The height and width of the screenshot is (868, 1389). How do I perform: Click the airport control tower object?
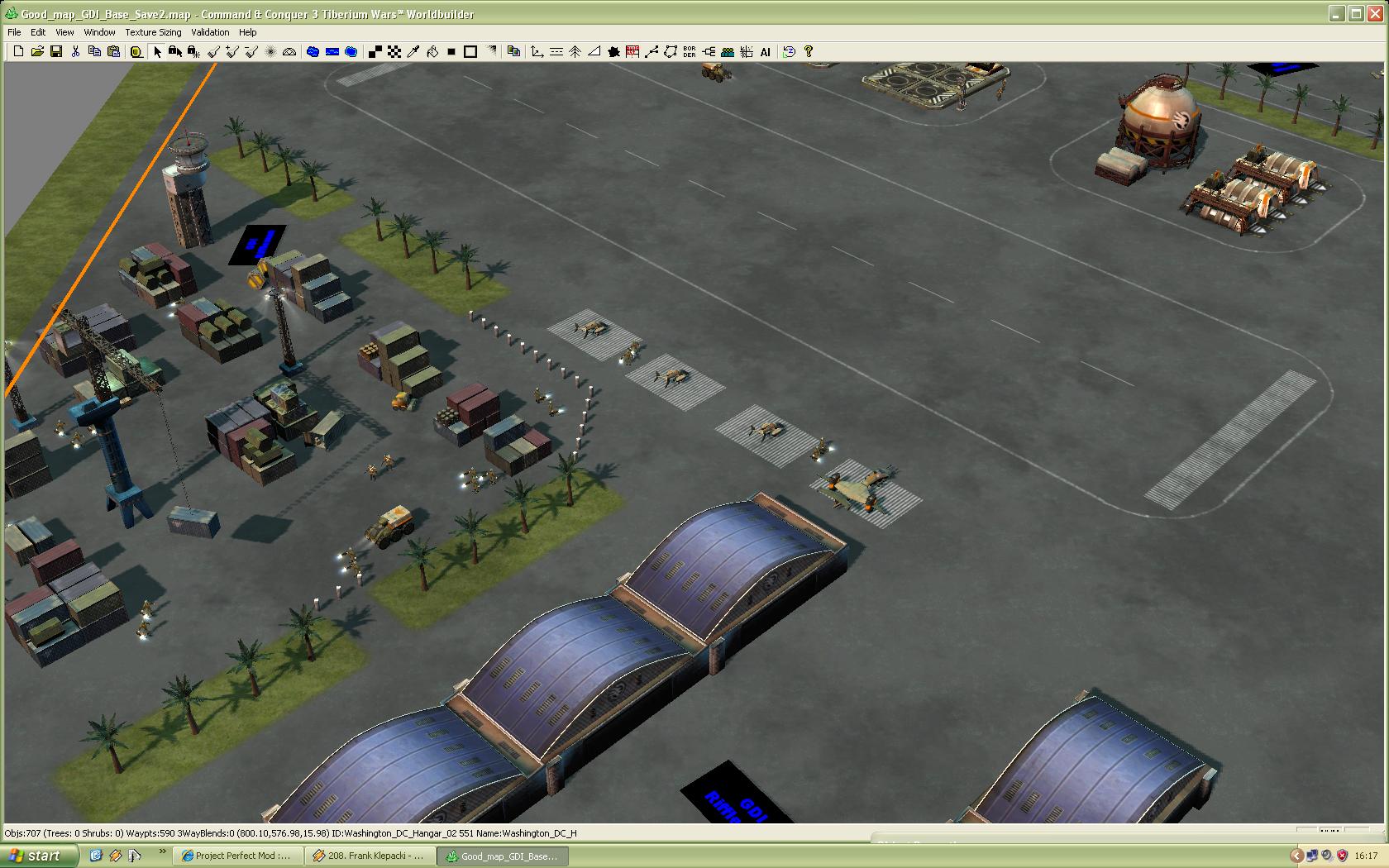[x=188, y=188]
